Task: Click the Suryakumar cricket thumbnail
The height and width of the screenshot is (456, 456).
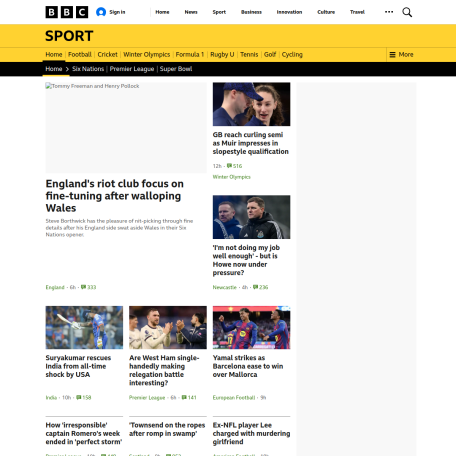Action: coord(84,327)
